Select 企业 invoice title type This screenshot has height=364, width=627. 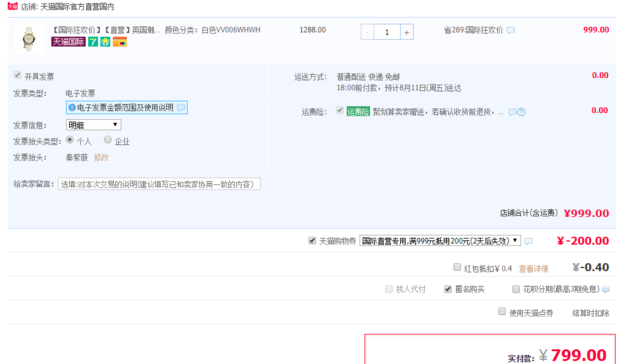pos(108,140)
